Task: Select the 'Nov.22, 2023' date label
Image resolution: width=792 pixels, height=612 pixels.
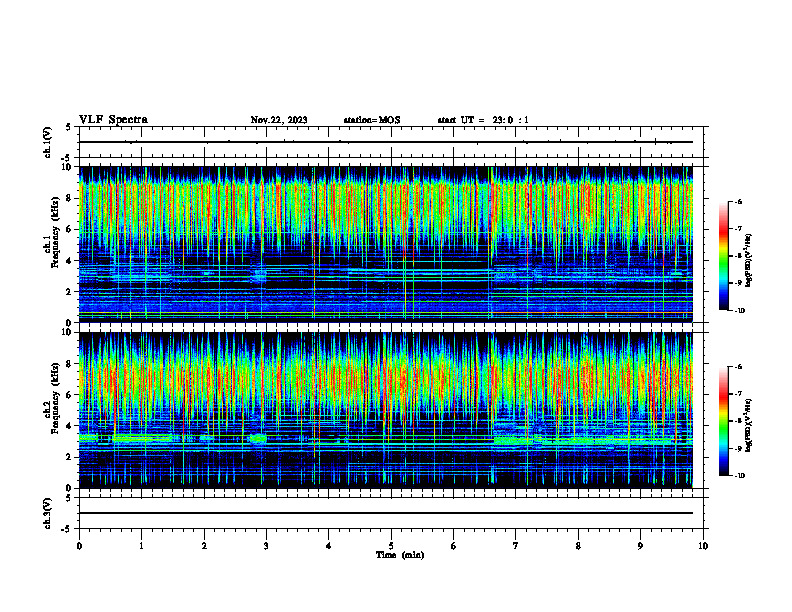Action: 279,120
